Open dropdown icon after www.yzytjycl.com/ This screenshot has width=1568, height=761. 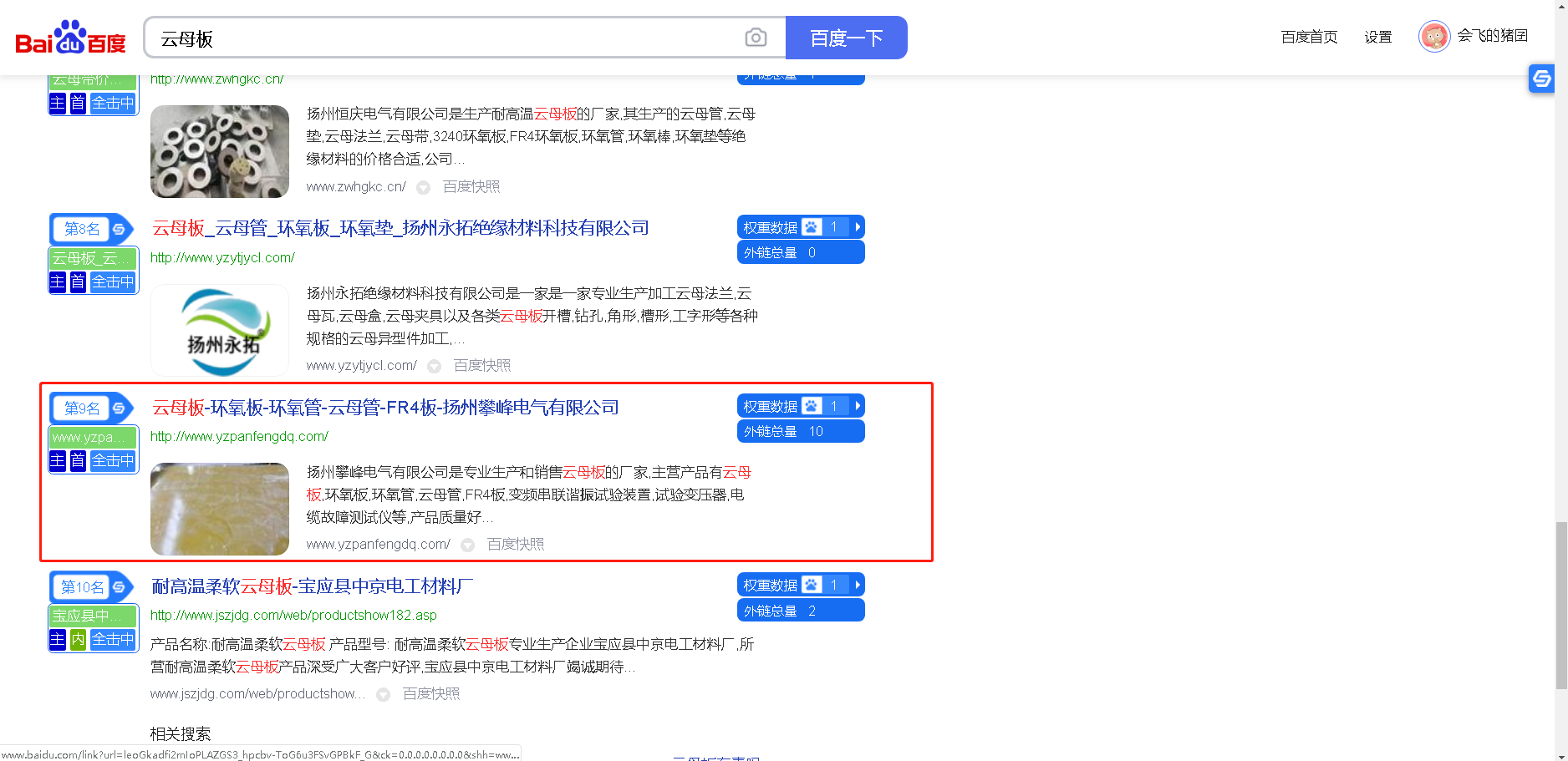[x=435, y=366]
